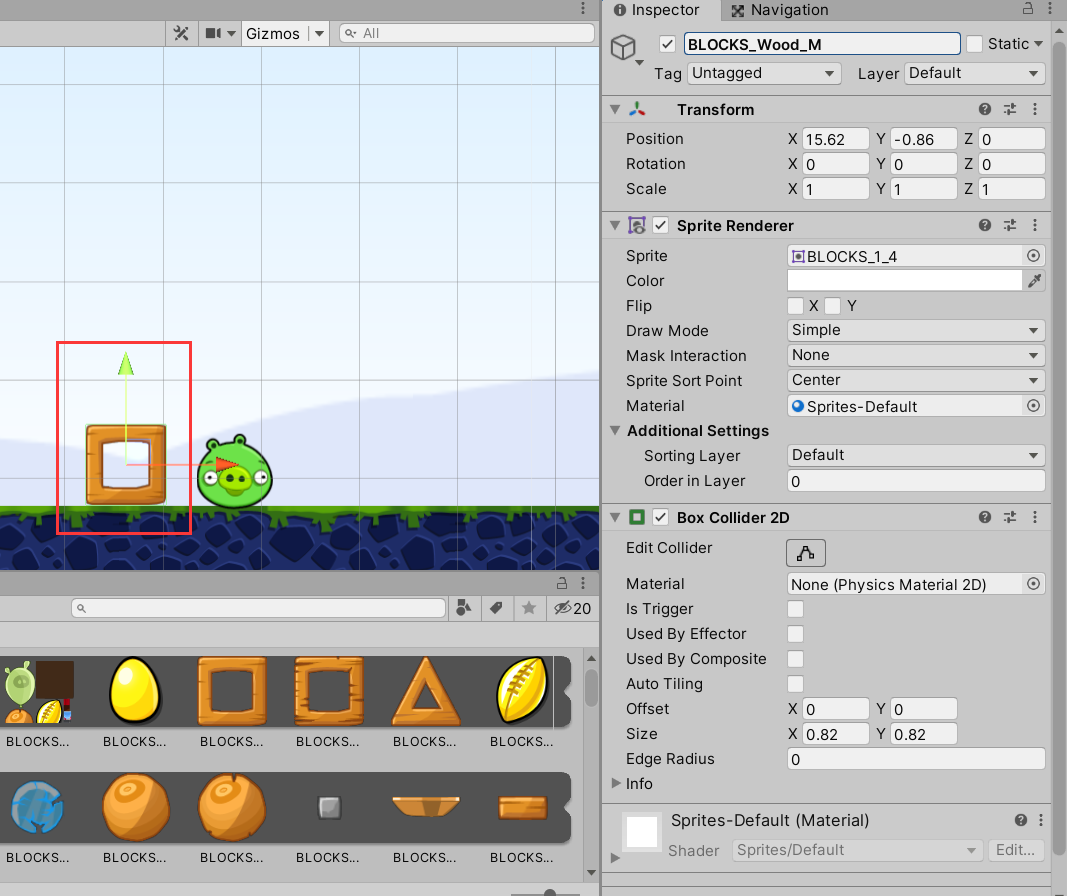
Task: Collapse the Additional Settings section
Action: coord(615,431)
